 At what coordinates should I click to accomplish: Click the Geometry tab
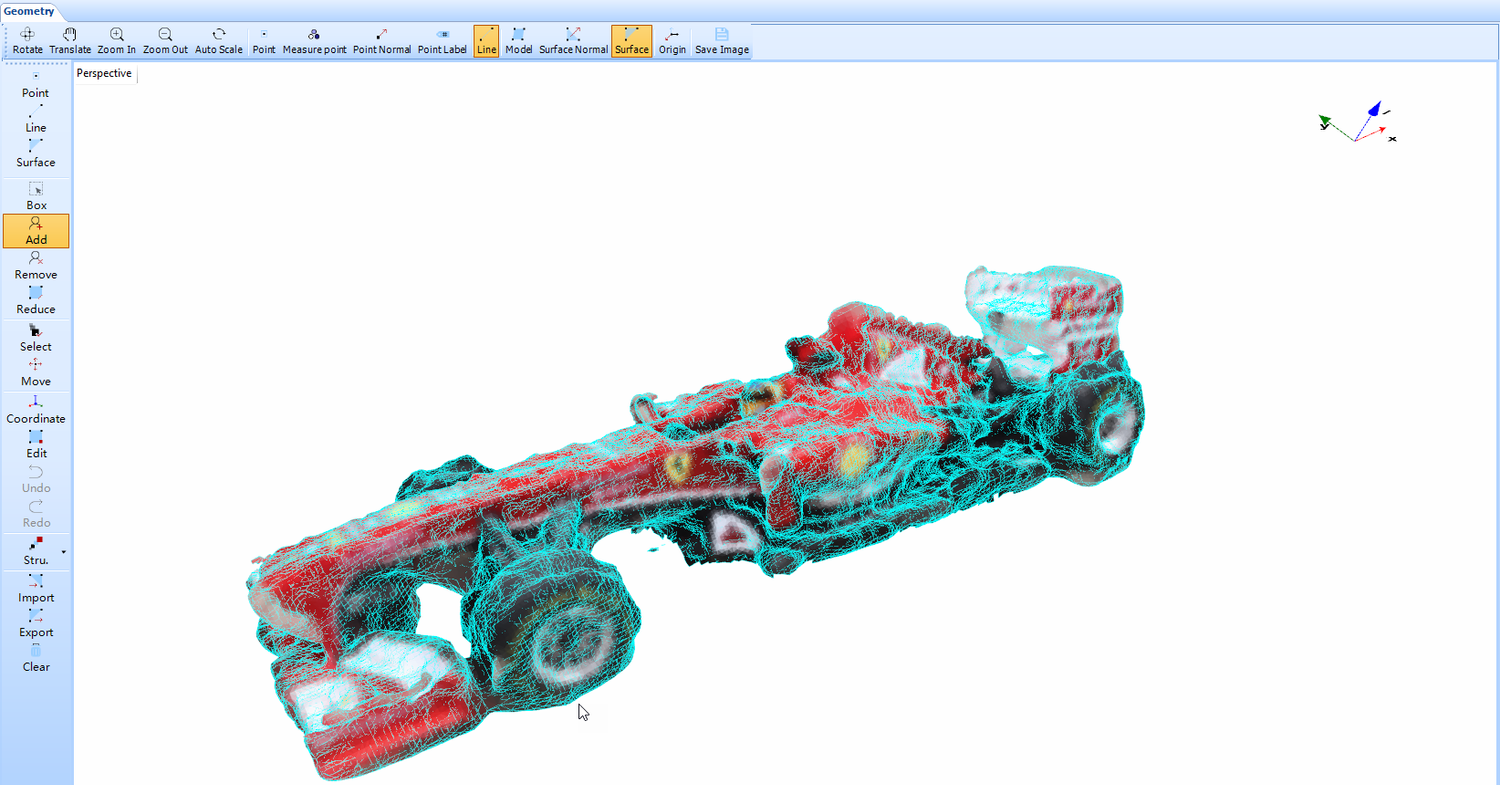click(x=30, y=11)
